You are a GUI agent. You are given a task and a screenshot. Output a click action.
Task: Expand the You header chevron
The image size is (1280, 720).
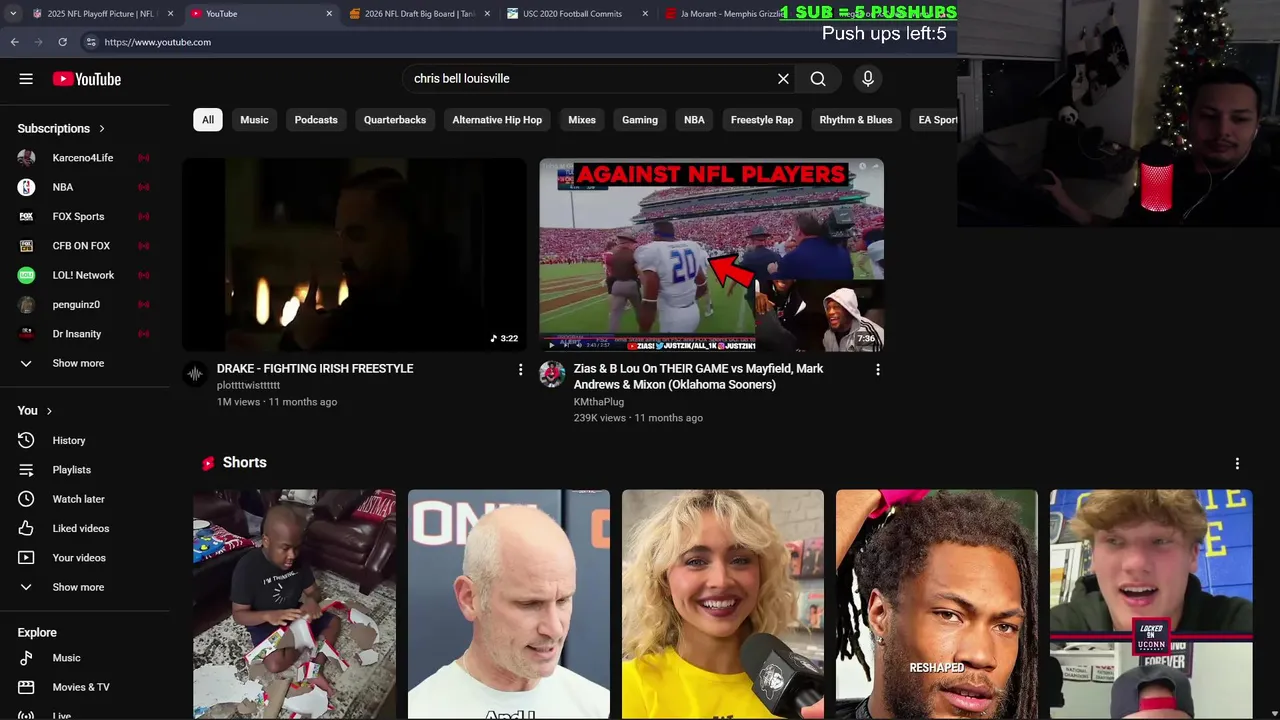tap(49, 411)
